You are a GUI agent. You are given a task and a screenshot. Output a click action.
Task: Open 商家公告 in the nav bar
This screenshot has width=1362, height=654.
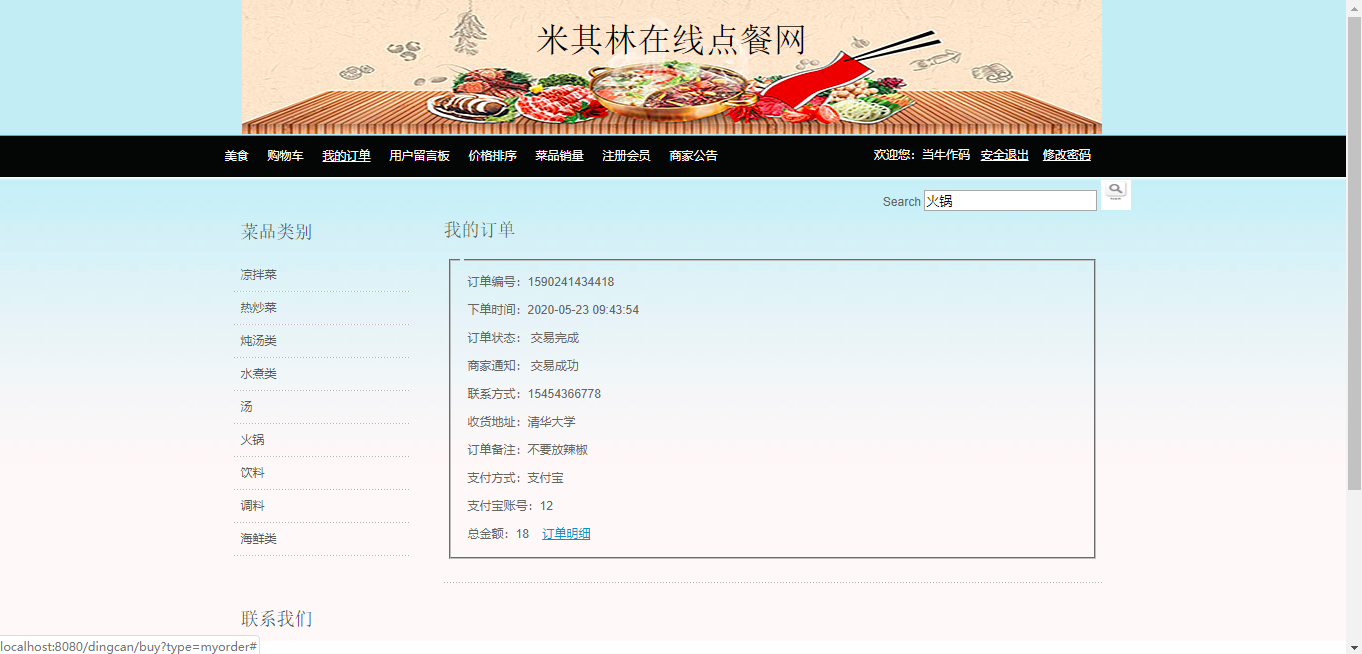click(x=693, y=156)
